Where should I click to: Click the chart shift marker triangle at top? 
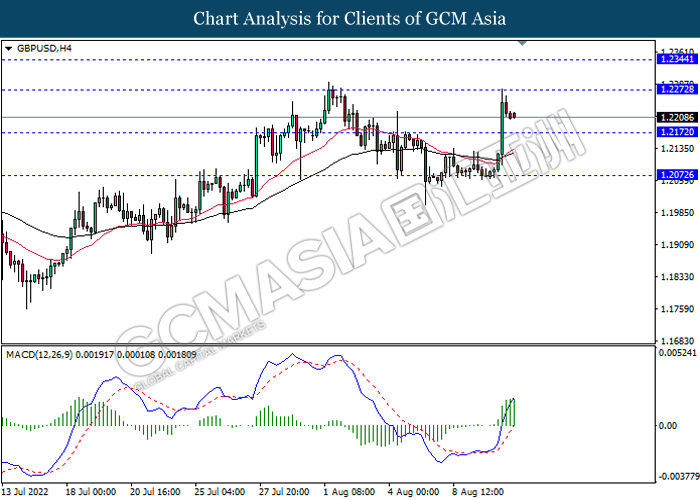[522, 43]
